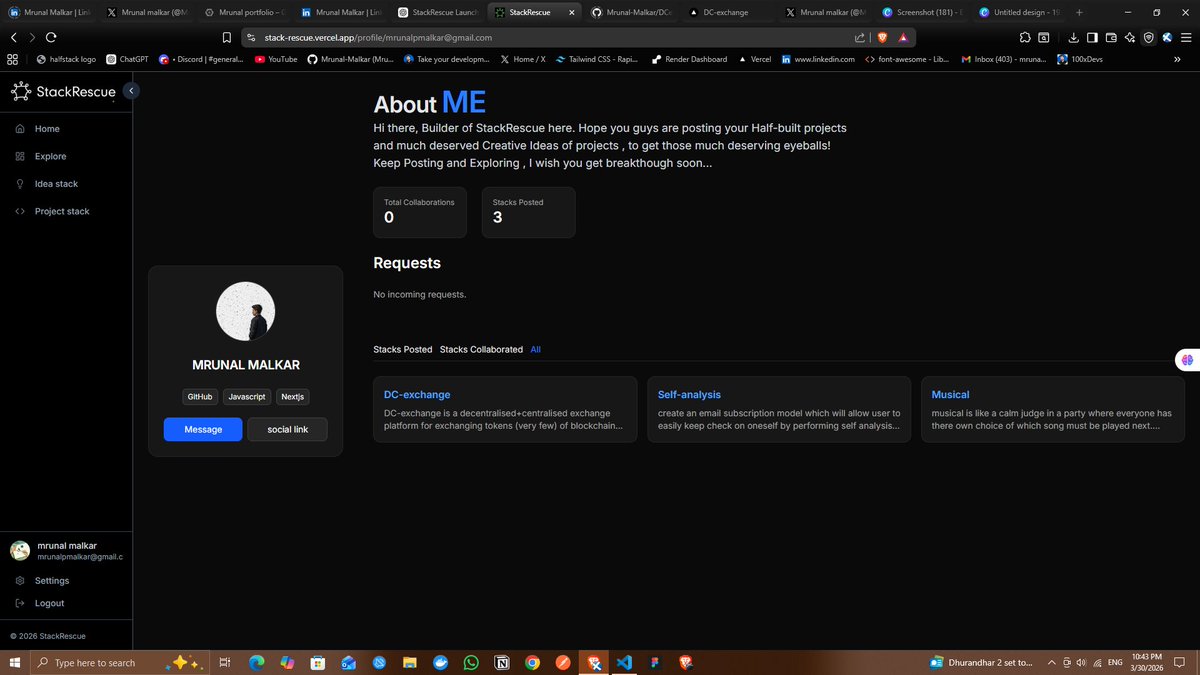1200x675 pixels.
Task: Select the Stacks Posted filter tab
Action: [403, 349]
